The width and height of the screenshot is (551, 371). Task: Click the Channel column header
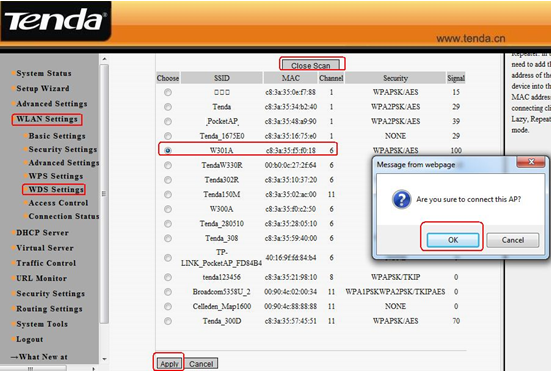(x=331, y=78)
